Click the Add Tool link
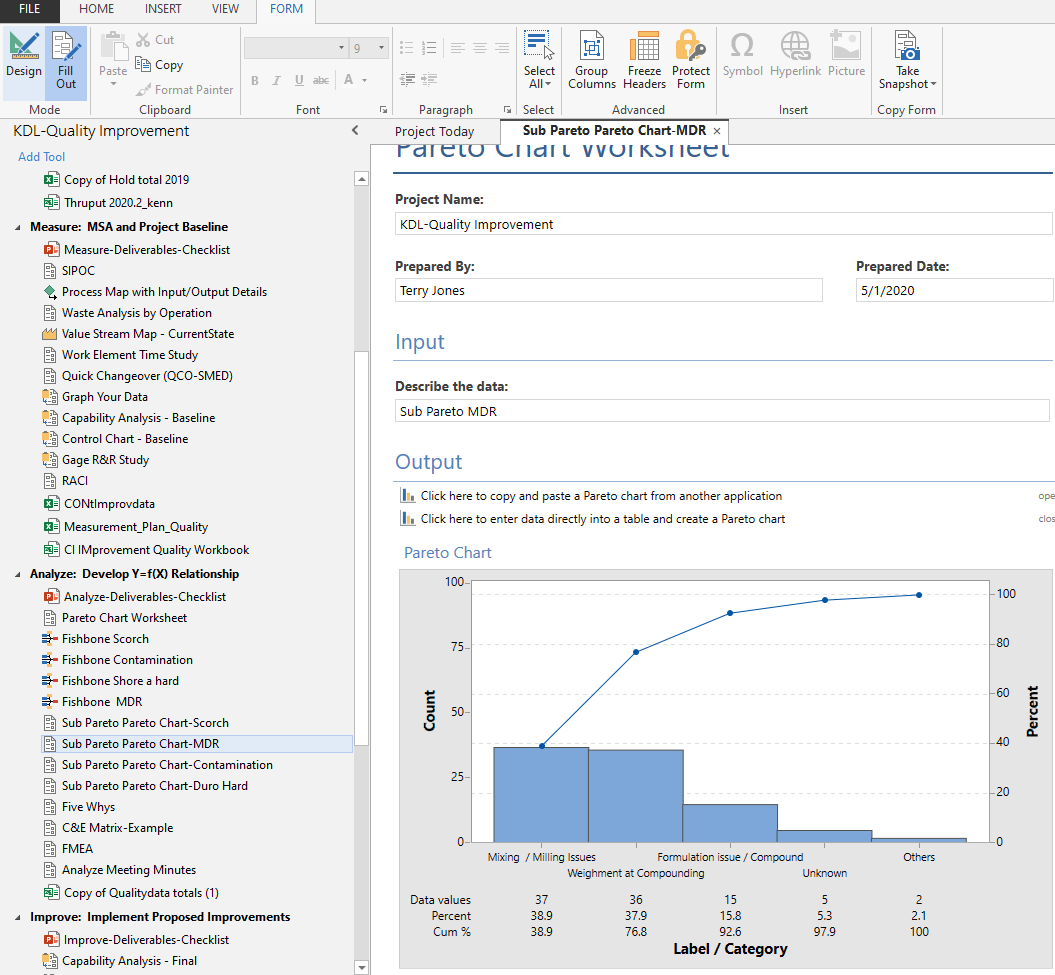 42,157
